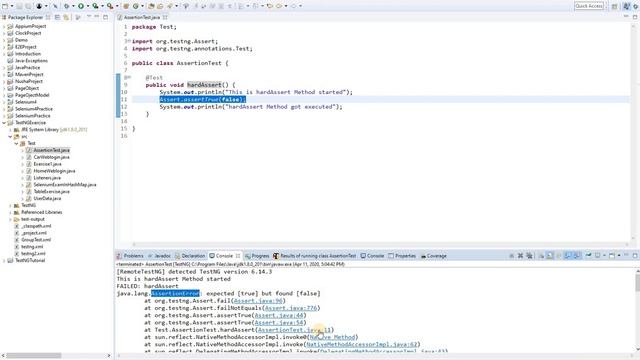Click the Collapse All icon in Package Explorer

(x=57, y=17)
